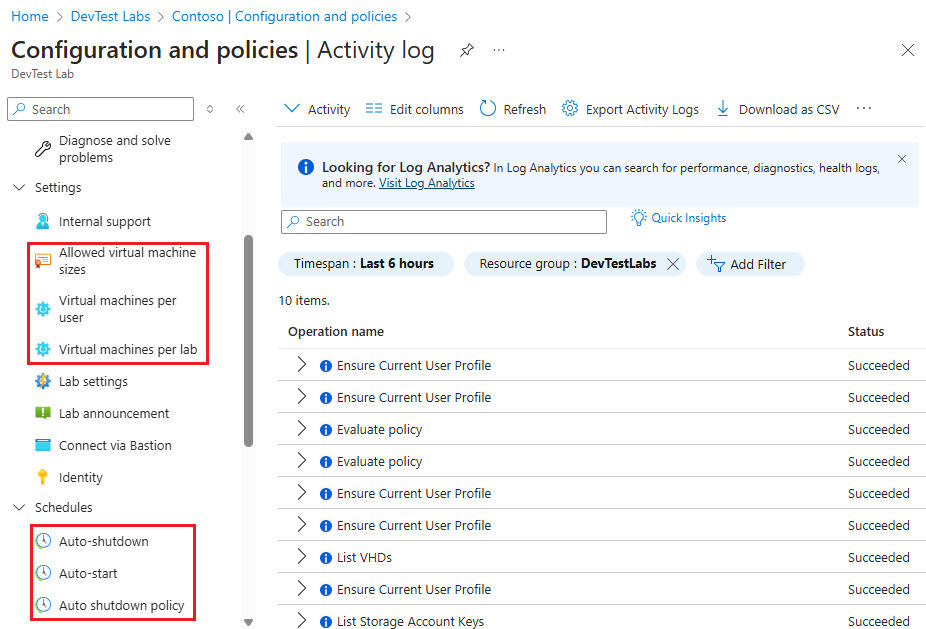Viewport: 926px width, 629px height.
Task: Pin the Activity log page
Action: pyautogui.click(x=466, y=50)
